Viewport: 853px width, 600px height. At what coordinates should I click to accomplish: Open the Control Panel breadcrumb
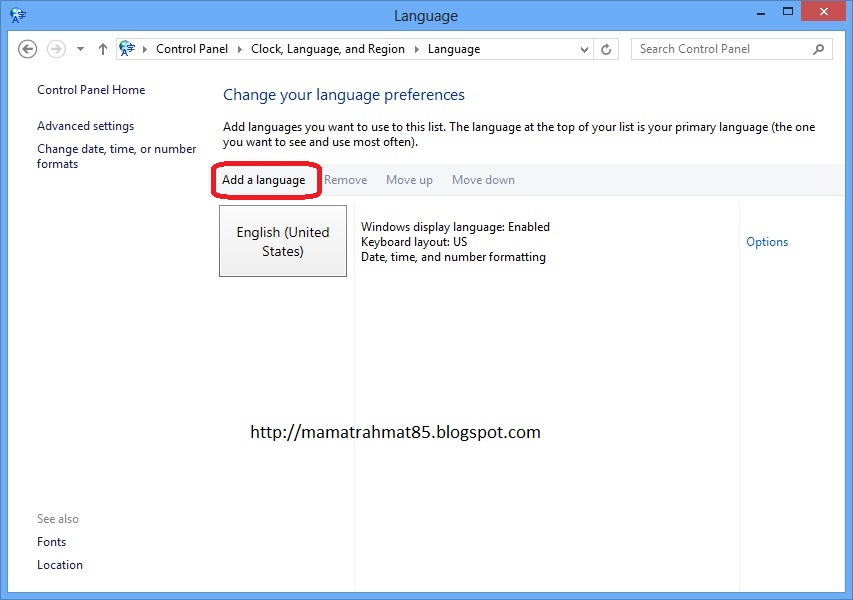pyautogui.click(x=191, y=49)
